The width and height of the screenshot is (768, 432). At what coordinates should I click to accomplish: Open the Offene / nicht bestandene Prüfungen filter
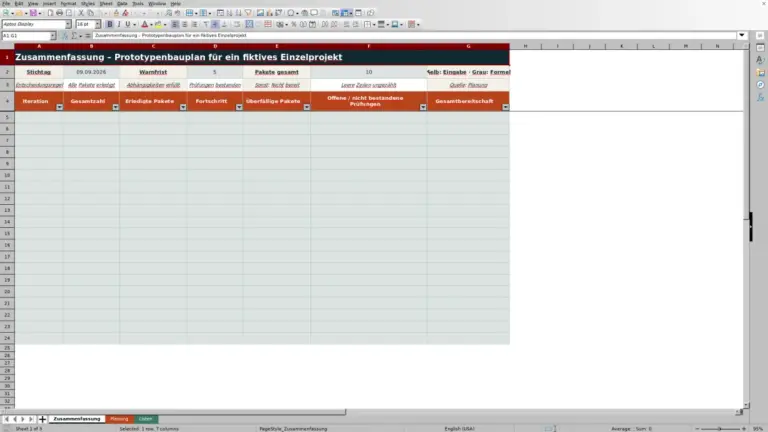tap(423, 107)
